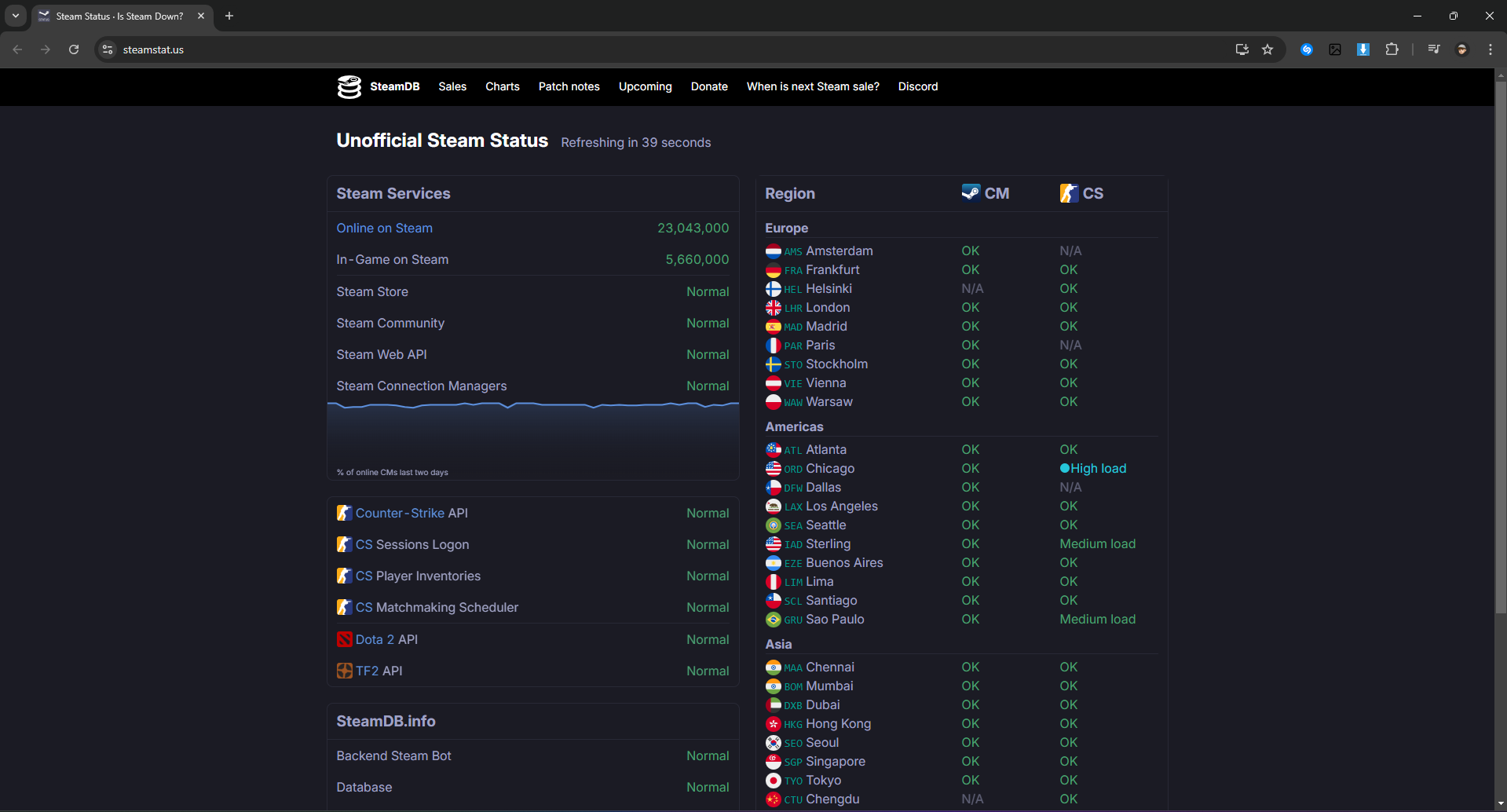Click the Tokyo Japan flag icon
Image resolution: width=1507 pixels, height=812 pixels.
[x=774, y=781]
